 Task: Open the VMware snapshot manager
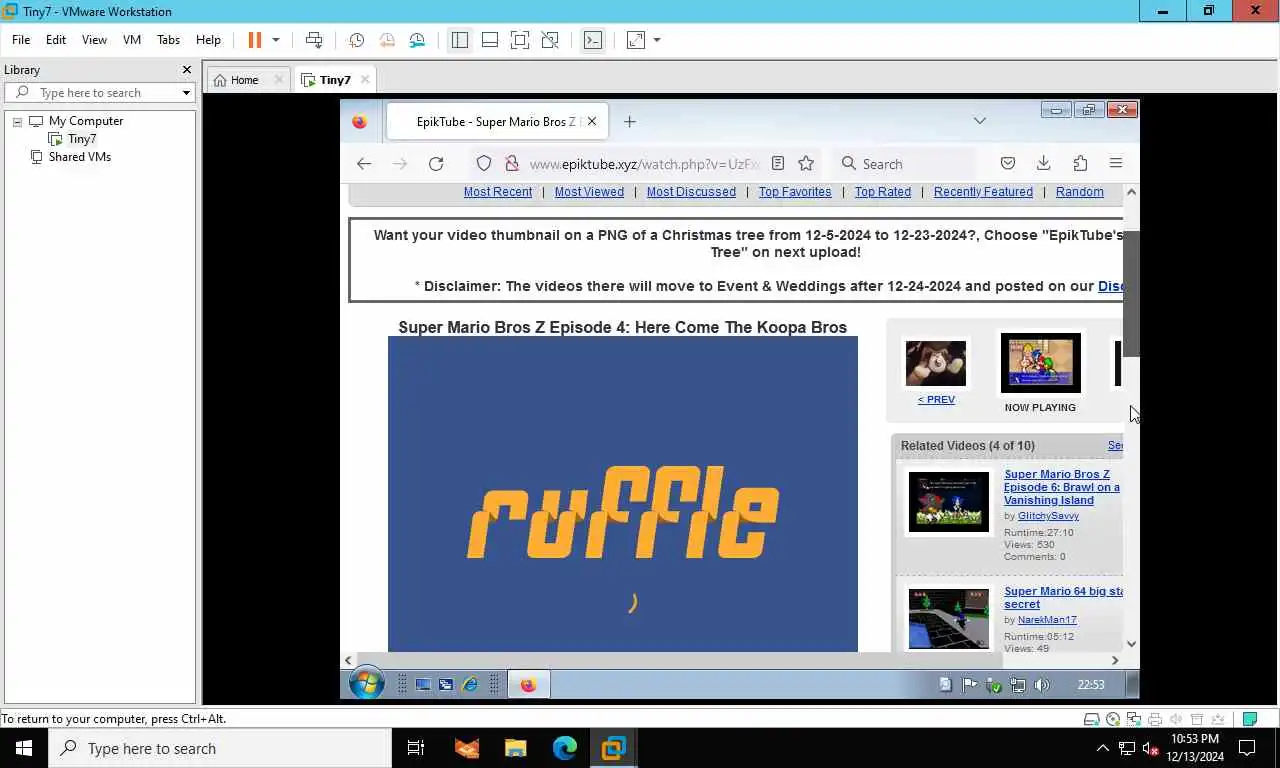tap(417, 40)
